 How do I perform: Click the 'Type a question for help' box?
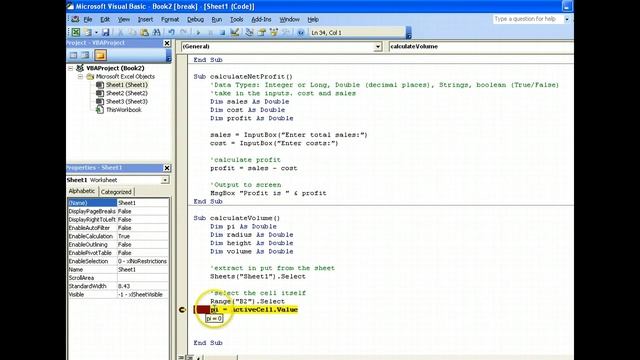(x=528, y=19)
